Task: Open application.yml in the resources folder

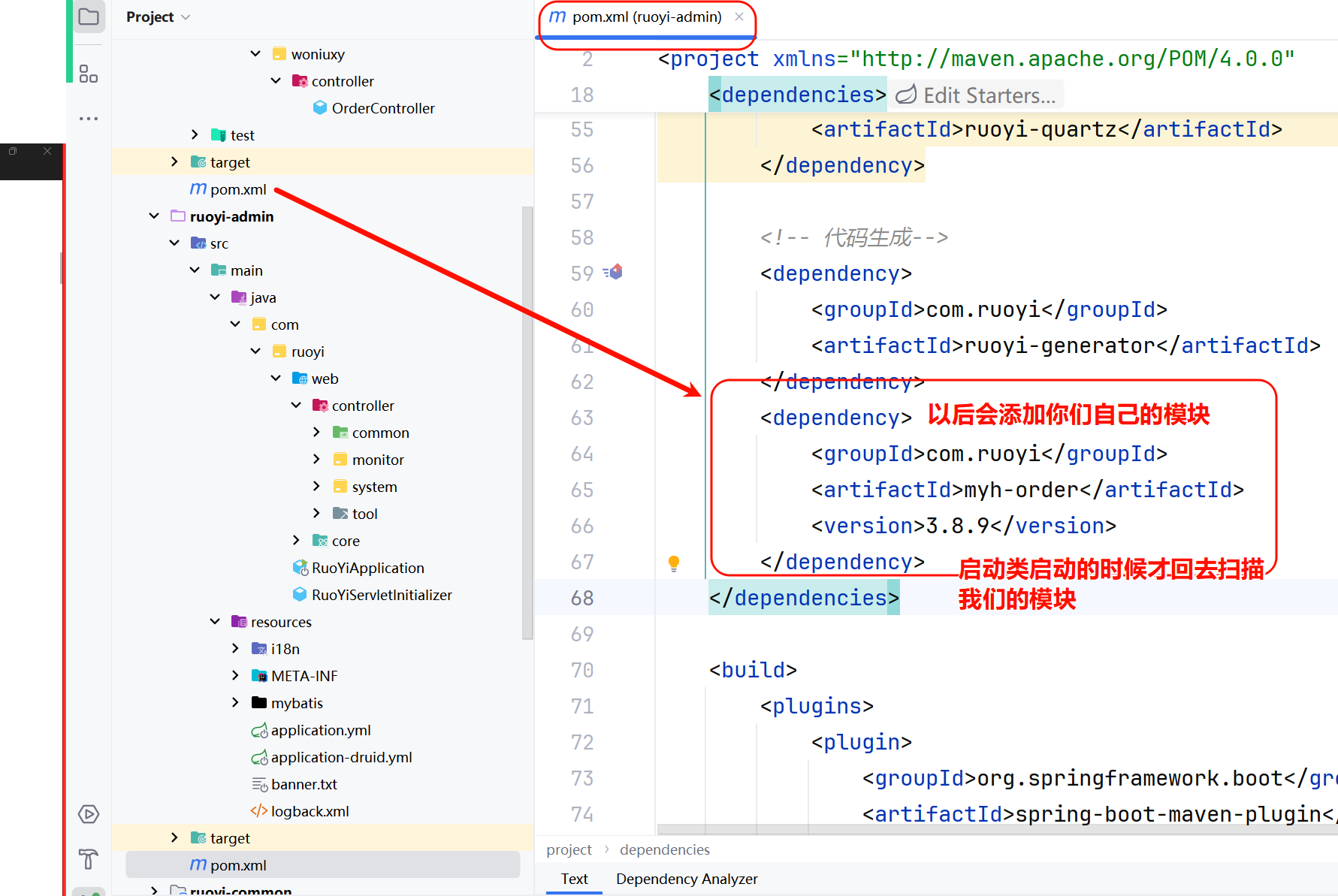Action: pos(320,730)
